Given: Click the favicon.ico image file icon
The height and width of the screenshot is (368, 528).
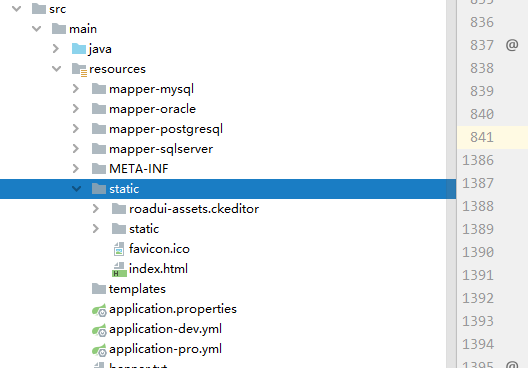Looking at the screenshot, I should (119, 249).
